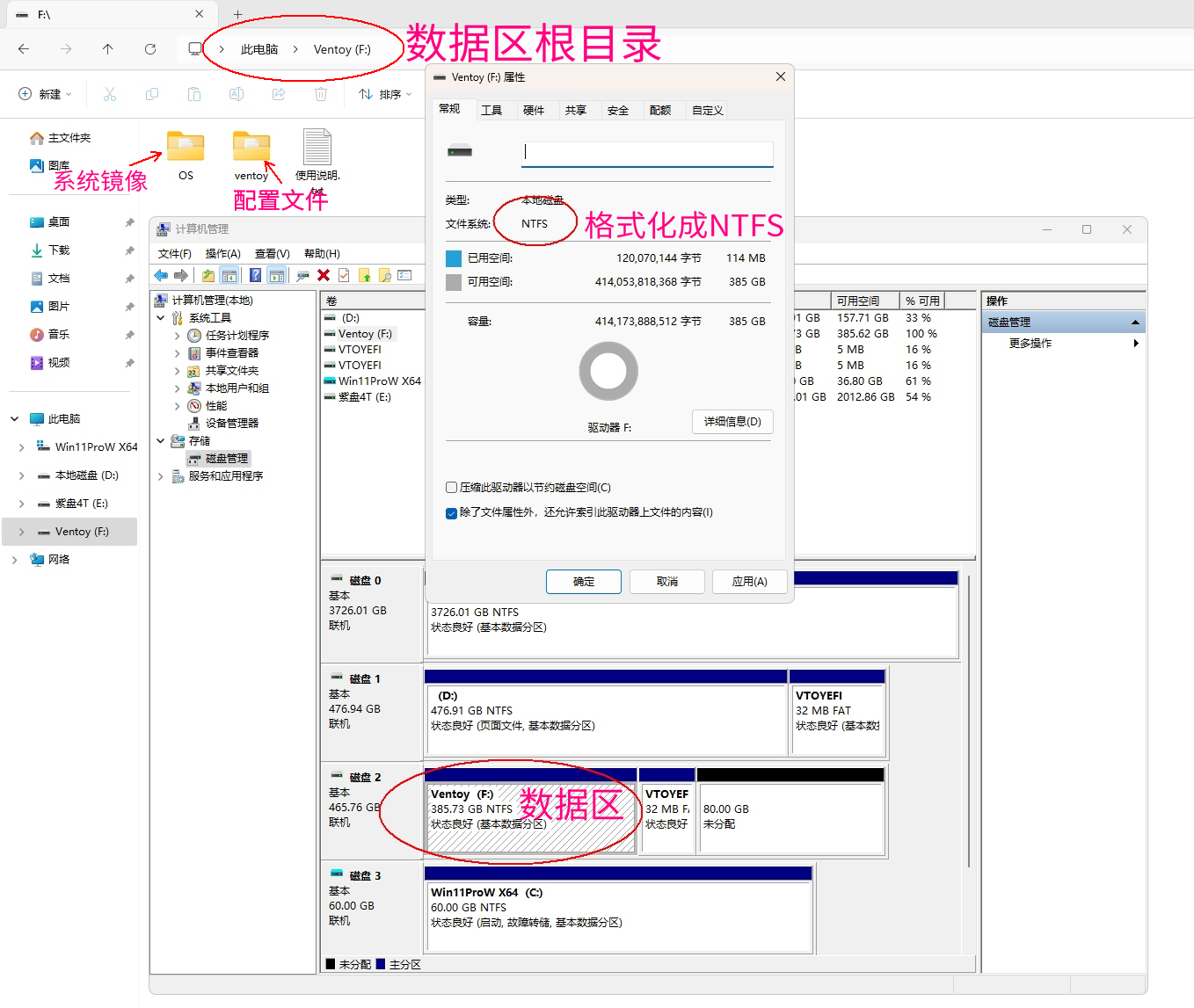Refresh the File Explorer view
The height and width of the screenshot is (1008, 1194).
click(x=150, y=49)
